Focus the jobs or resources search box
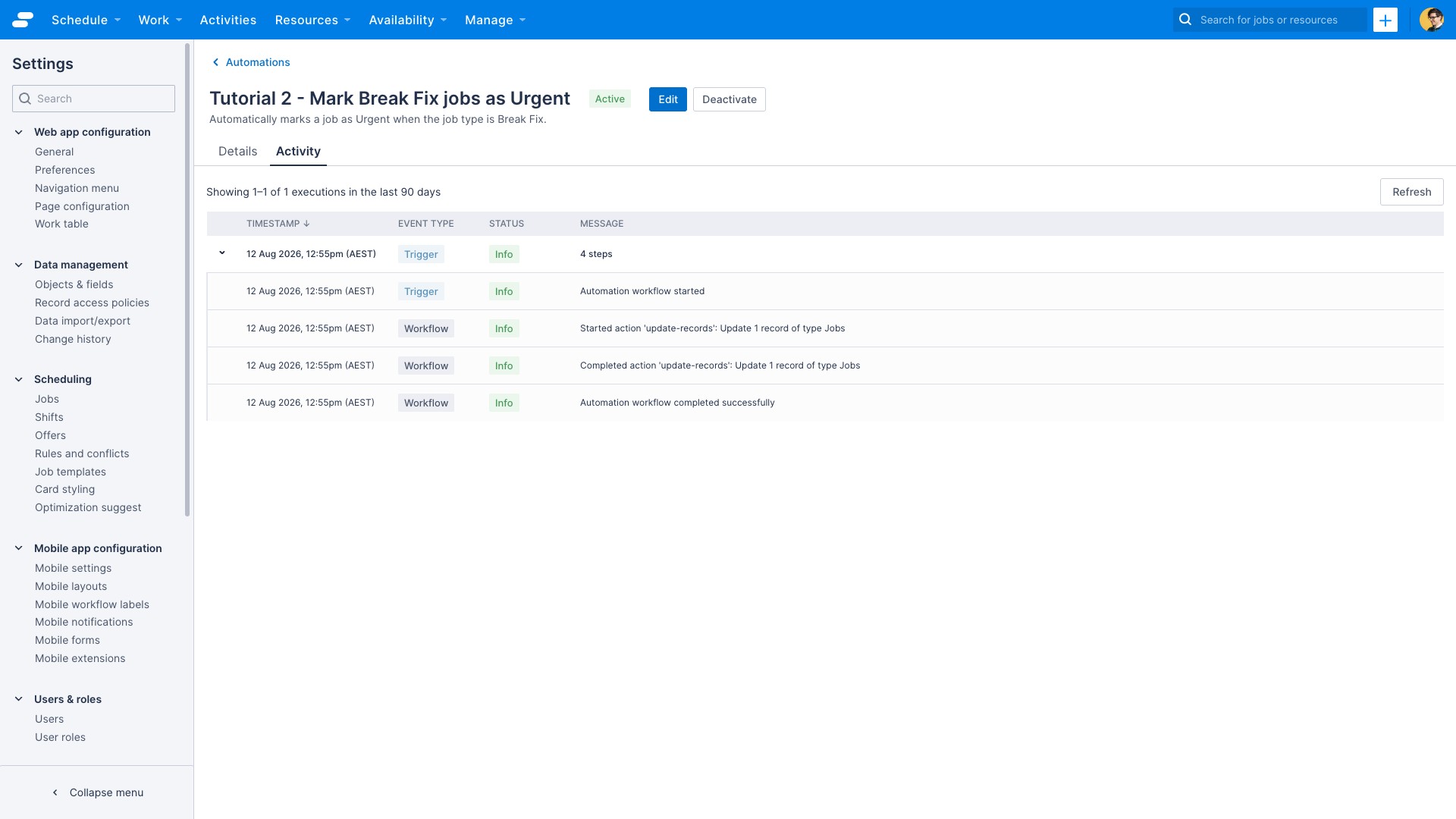 pyautogui.click(x=1270, y=20)
